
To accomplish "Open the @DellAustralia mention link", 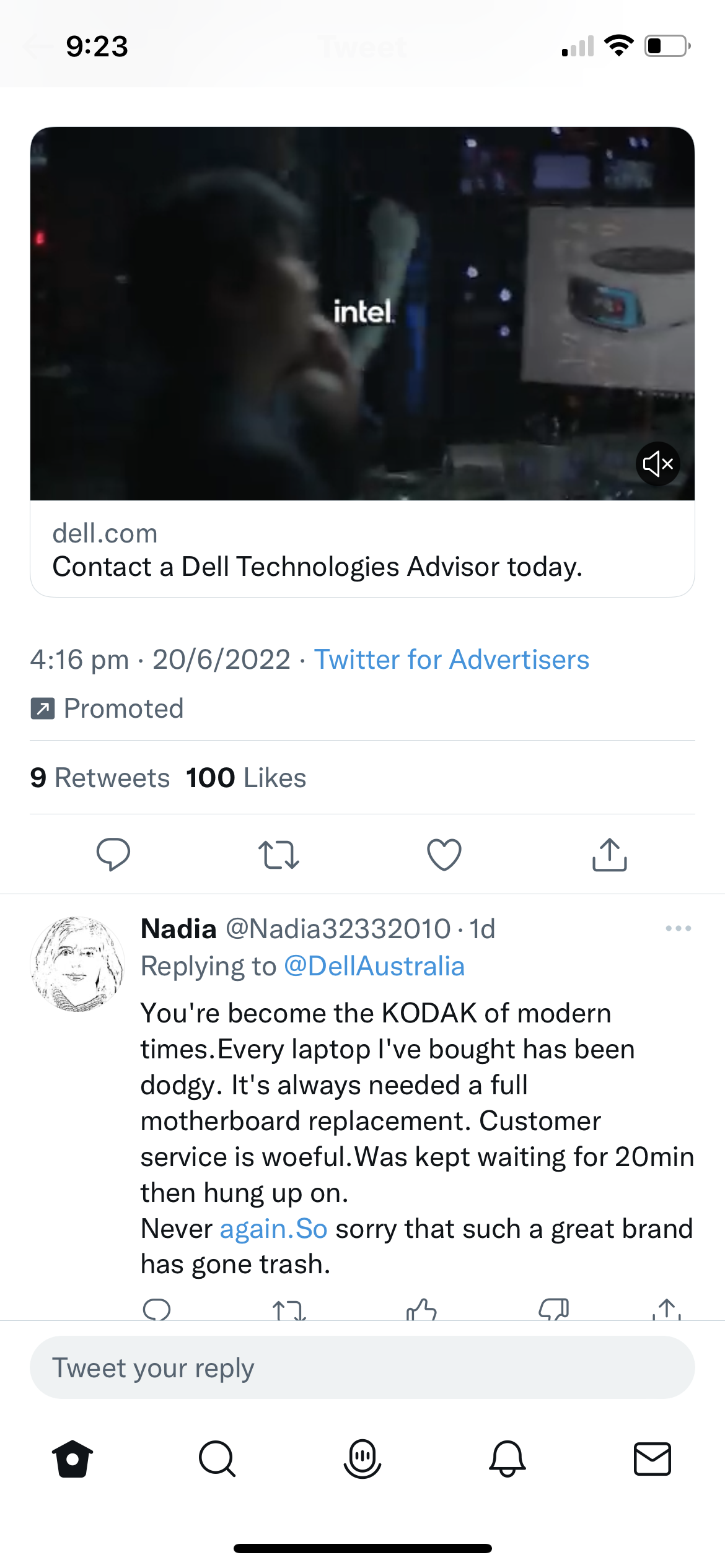I will (x=374, y=966).
